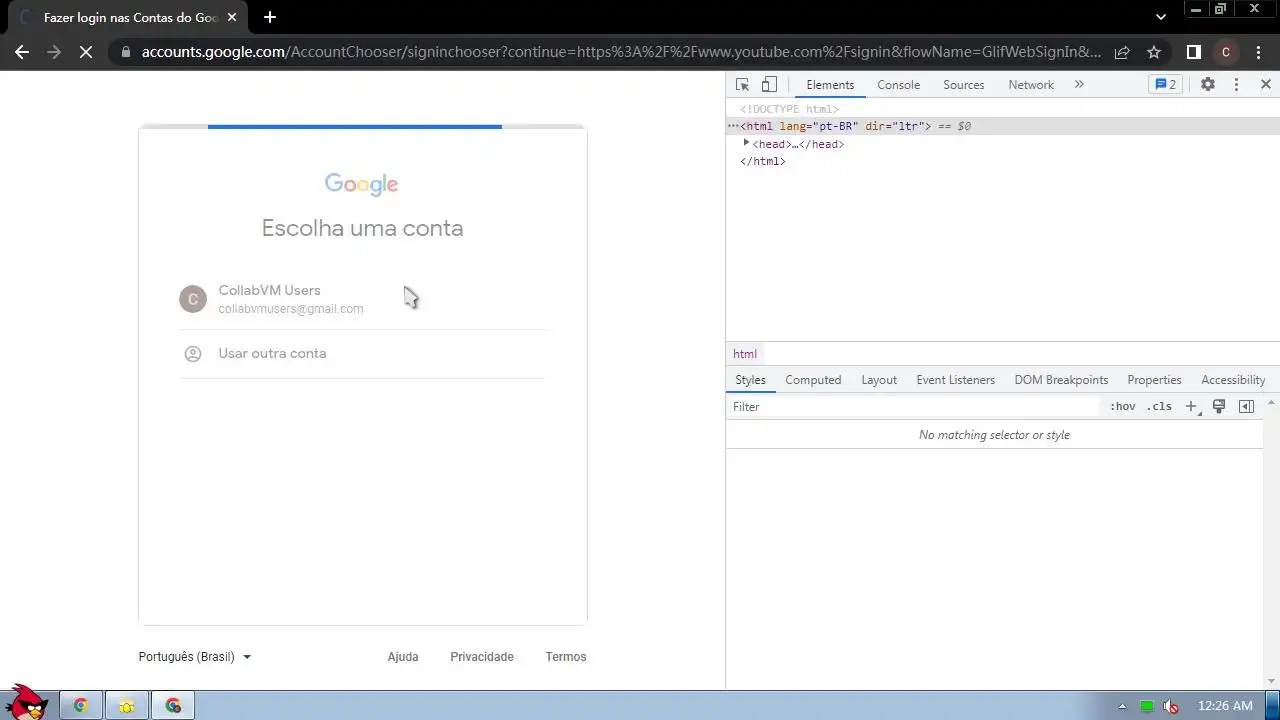Image resolution: width=1280 pixels, height=720 pixels.
Task: Open a new browser tab
Action: (x=269, y=17)
